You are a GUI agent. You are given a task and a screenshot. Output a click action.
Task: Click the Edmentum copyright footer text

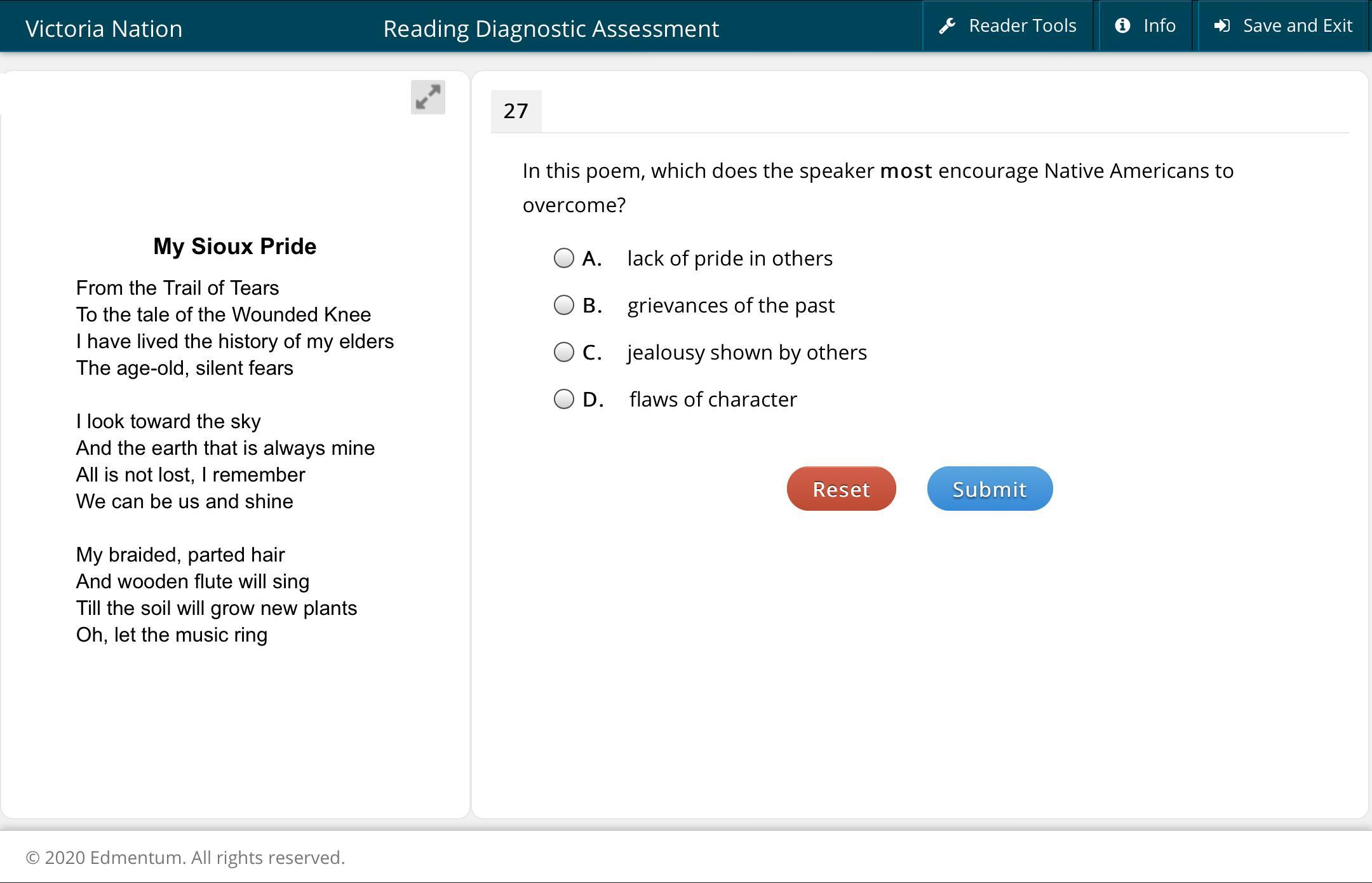tap(185, 858)
